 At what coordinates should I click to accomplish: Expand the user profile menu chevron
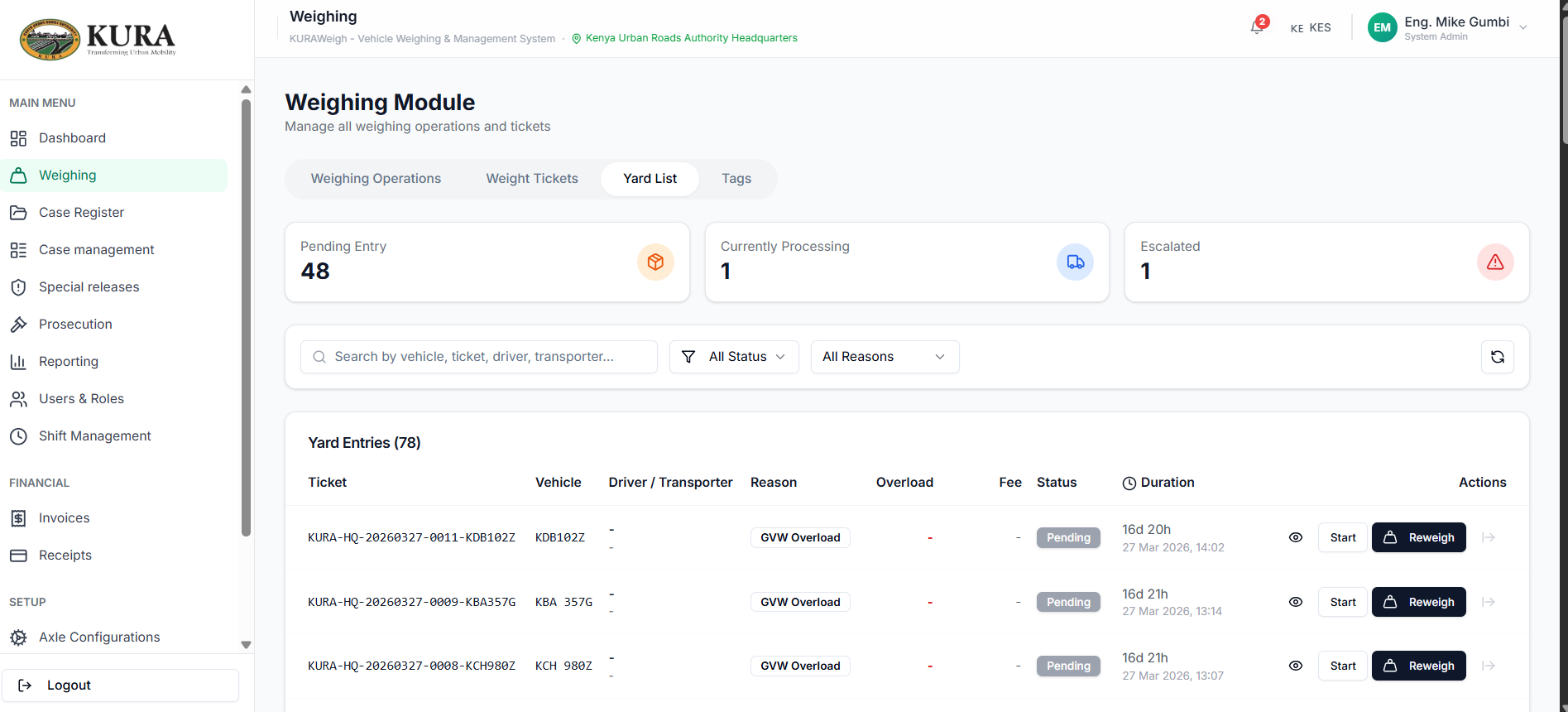point(1523,27)
